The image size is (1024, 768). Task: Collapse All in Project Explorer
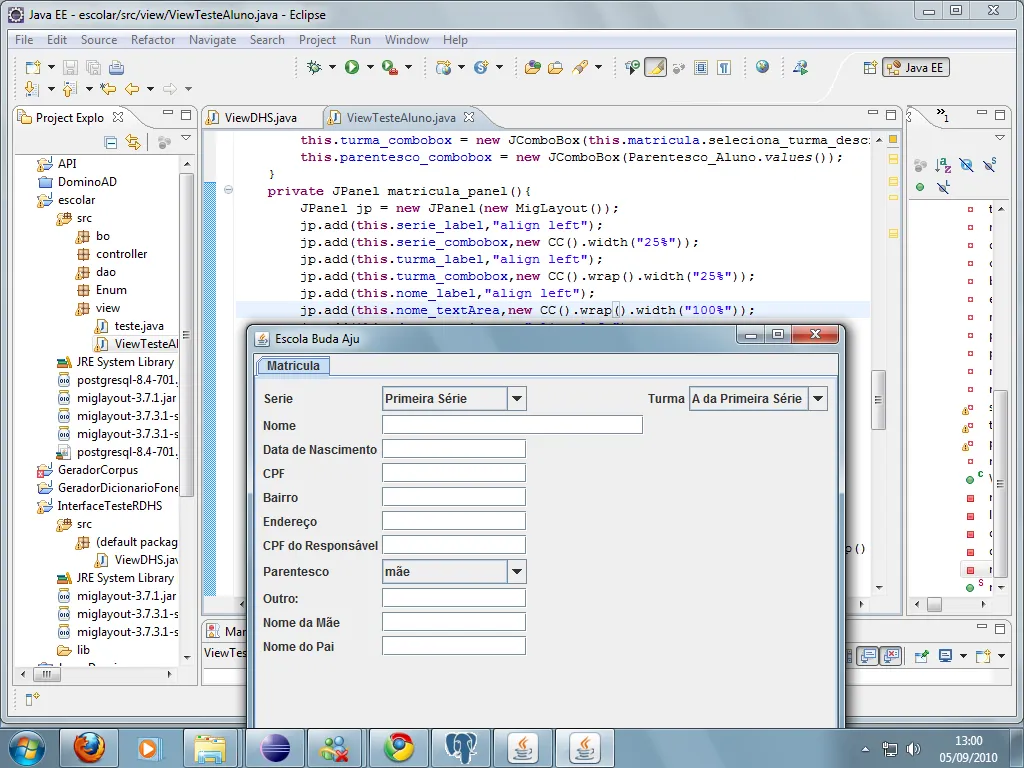111,142
